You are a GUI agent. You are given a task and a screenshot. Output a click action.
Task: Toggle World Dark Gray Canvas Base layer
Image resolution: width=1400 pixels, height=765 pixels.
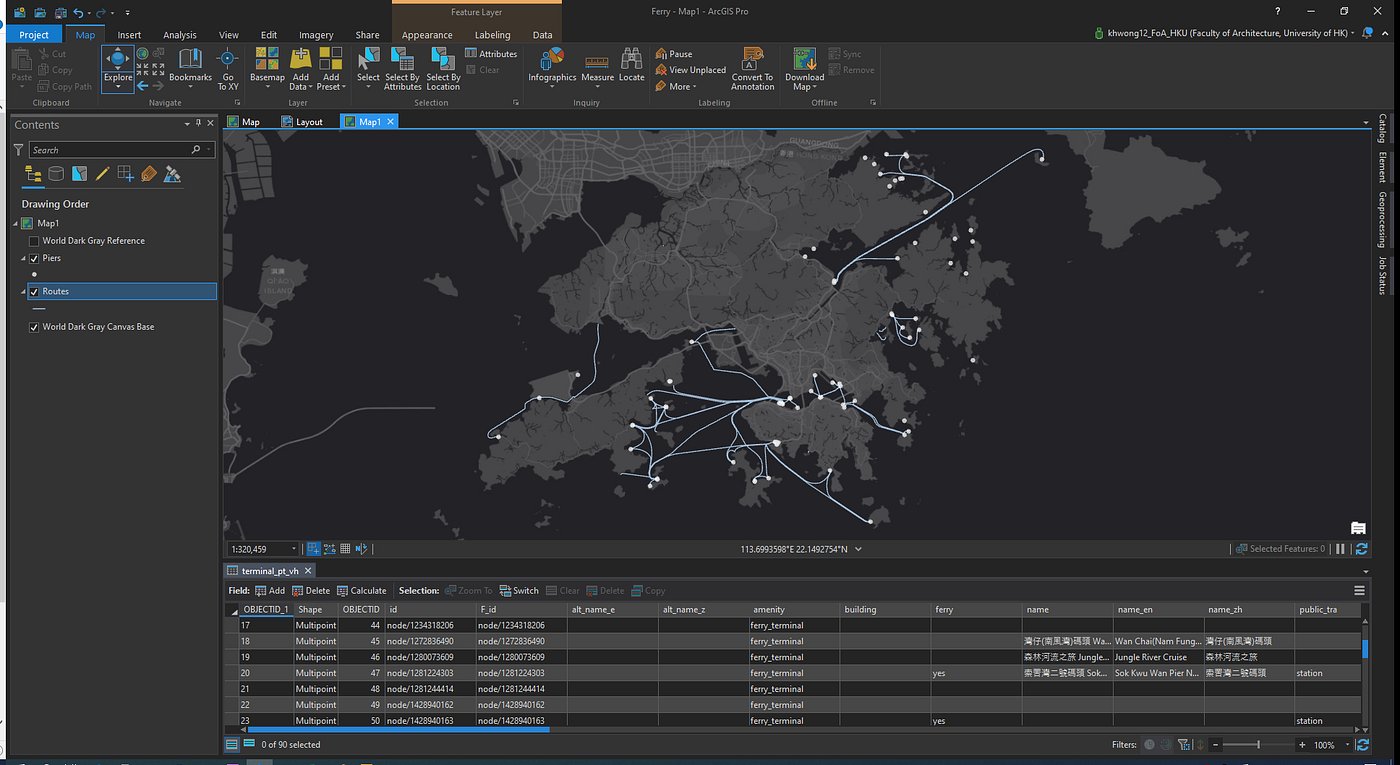(x=34, y=327)
